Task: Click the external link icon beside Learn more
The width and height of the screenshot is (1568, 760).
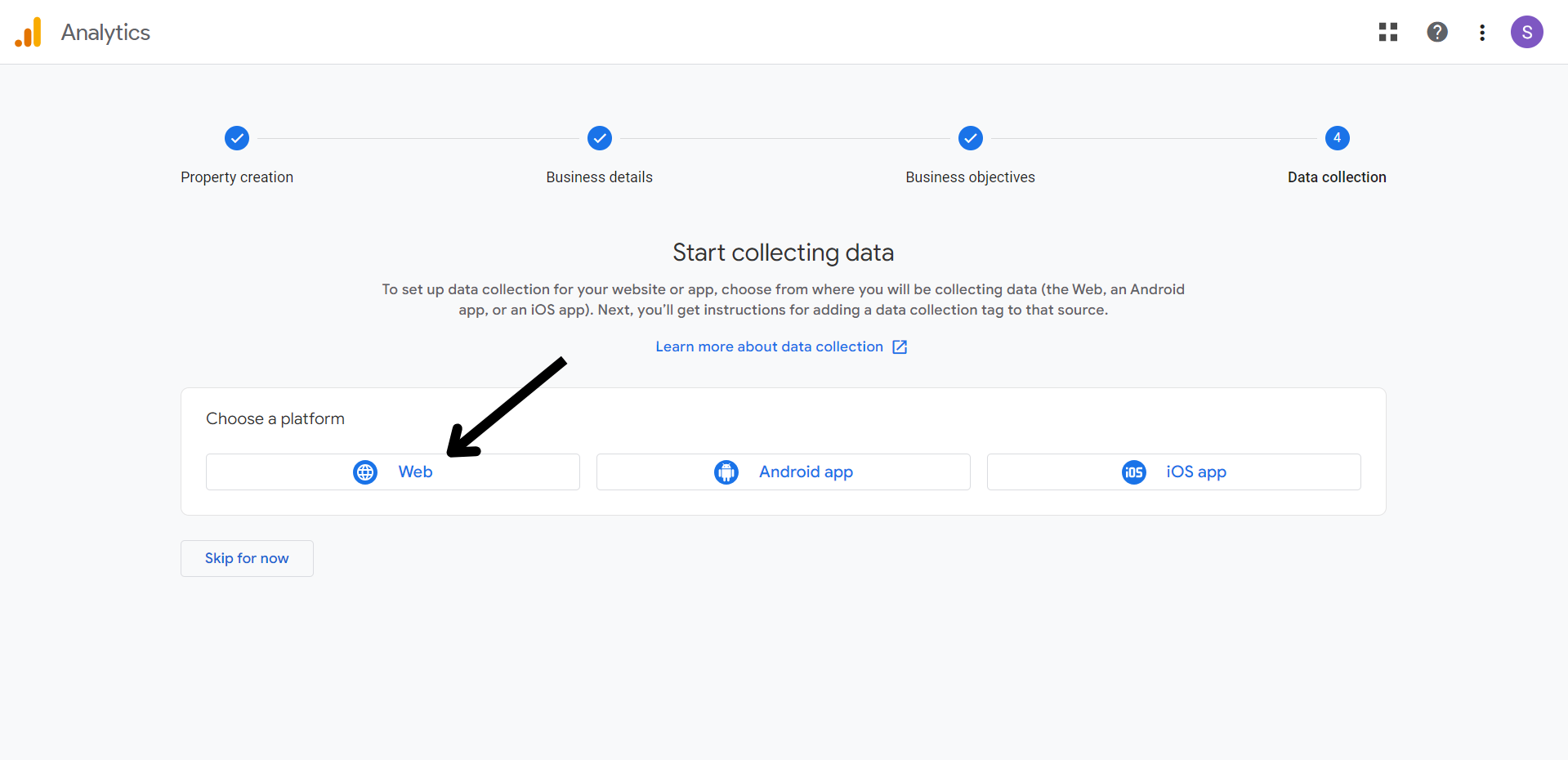Action: click(x=900, y=347)
